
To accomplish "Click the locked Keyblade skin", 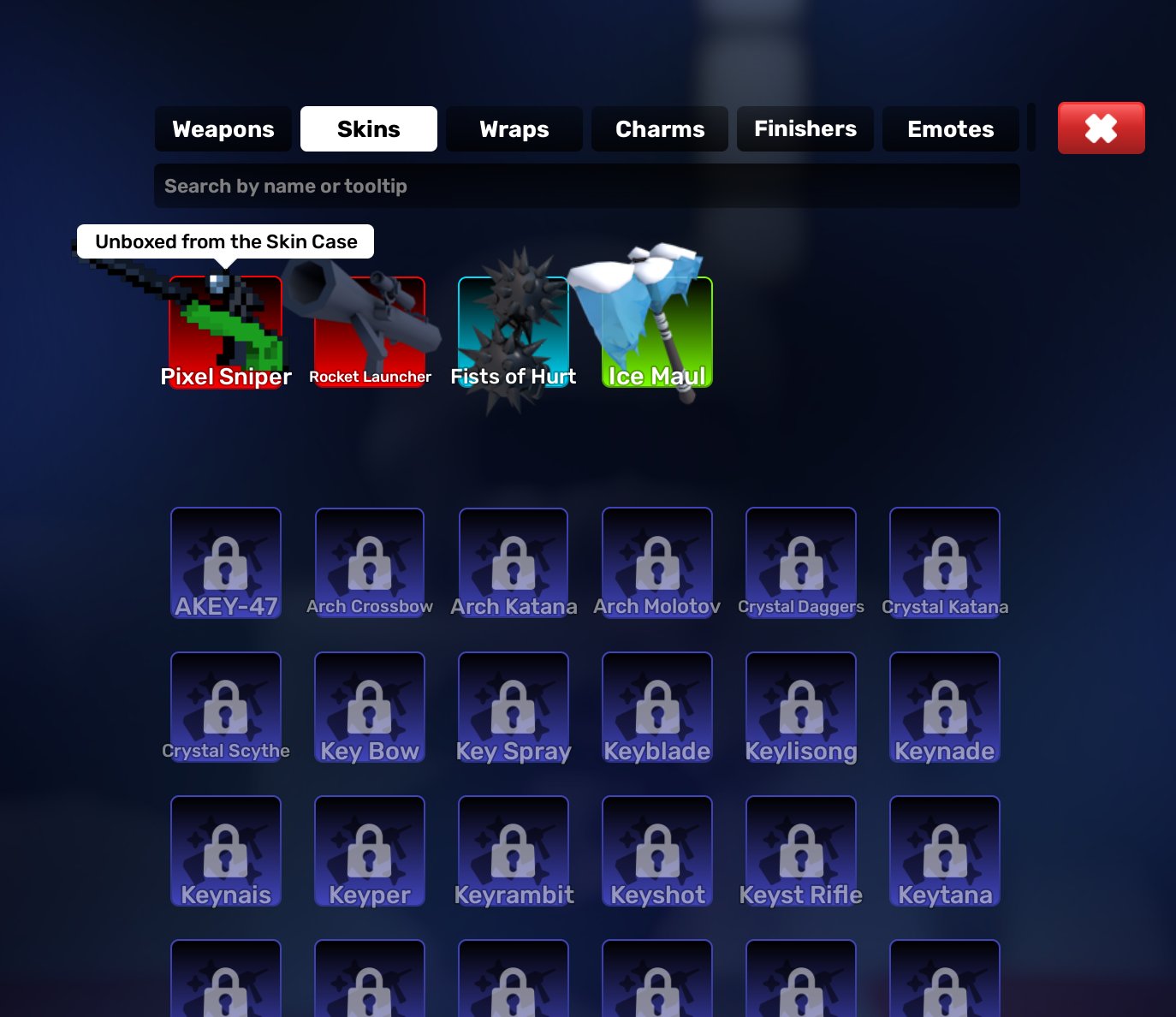I will coord(657,707).
